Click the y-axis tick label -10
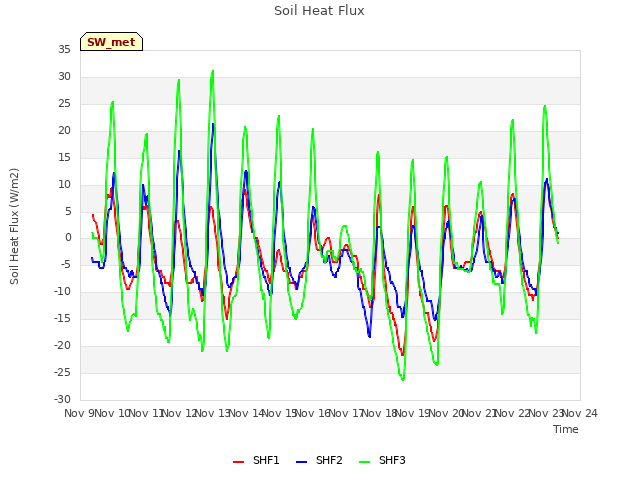The image size is (640, 480). coord(62,291)
